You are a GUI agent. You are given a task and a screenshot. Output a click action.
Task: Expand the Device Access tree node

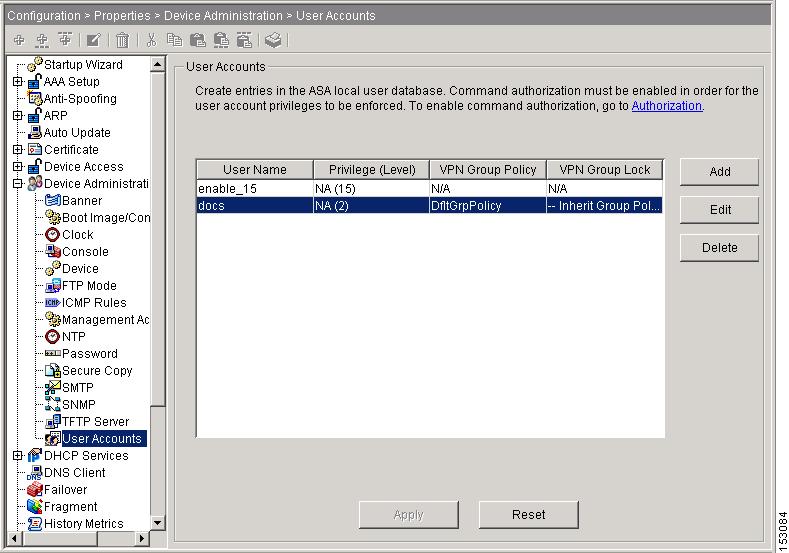click(x=18, y=167)
